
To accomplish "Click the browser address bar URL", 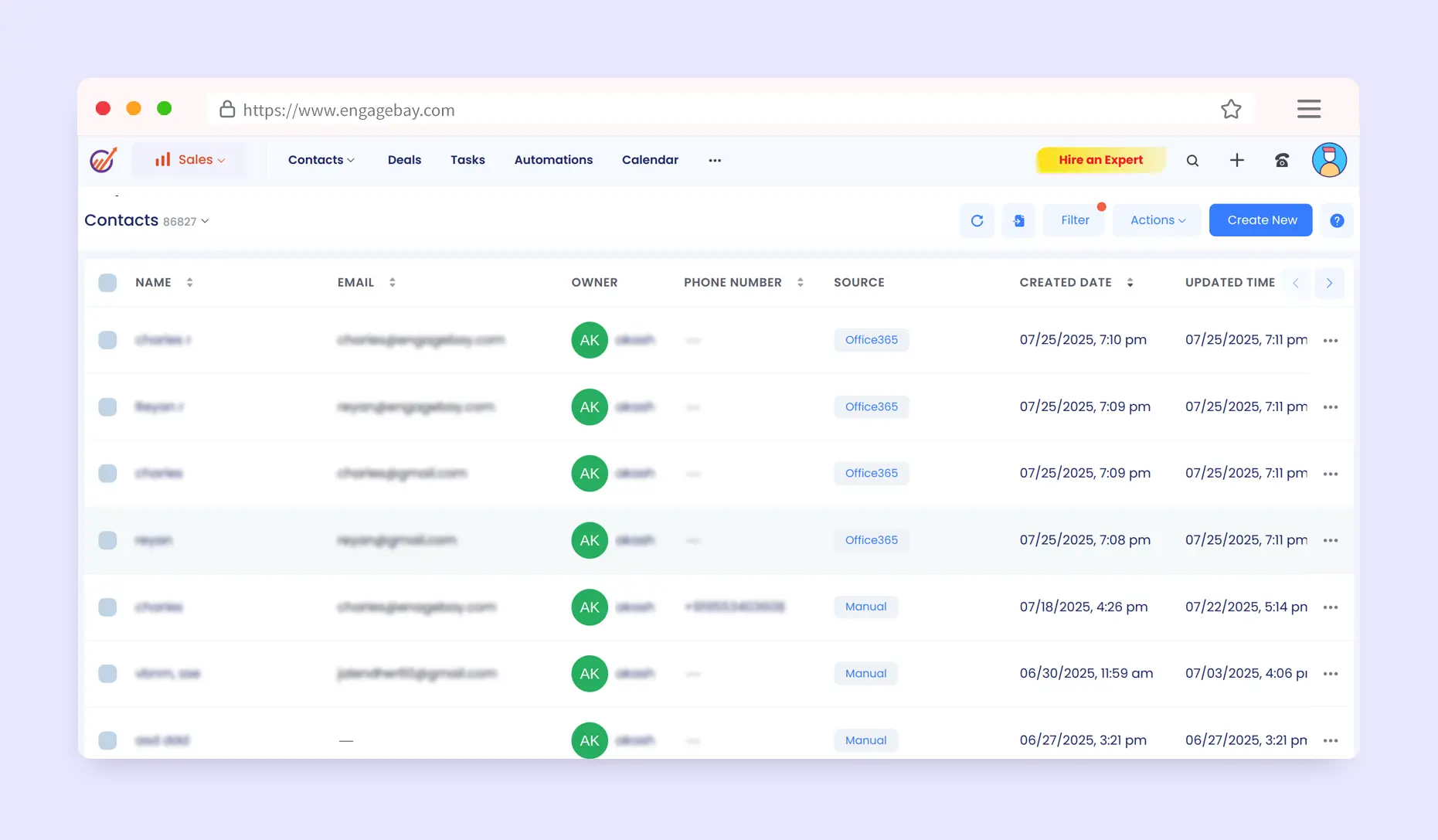I will click(x=348, y=111).
